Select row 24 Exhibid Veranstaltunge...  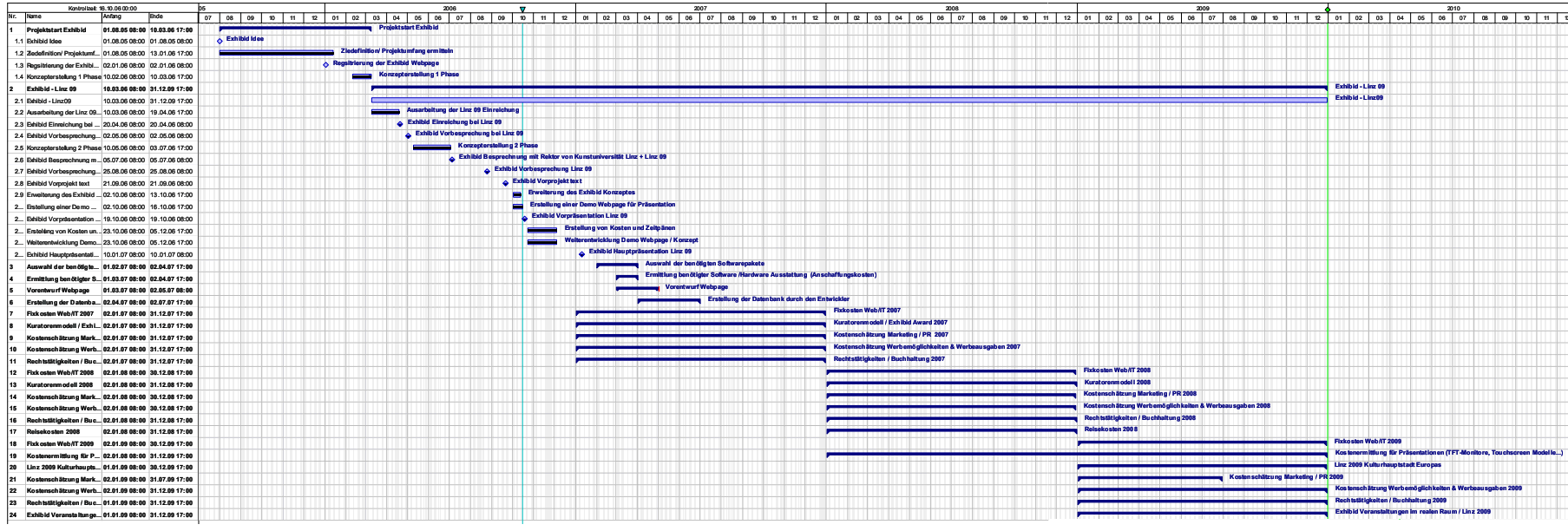point(101,515)
